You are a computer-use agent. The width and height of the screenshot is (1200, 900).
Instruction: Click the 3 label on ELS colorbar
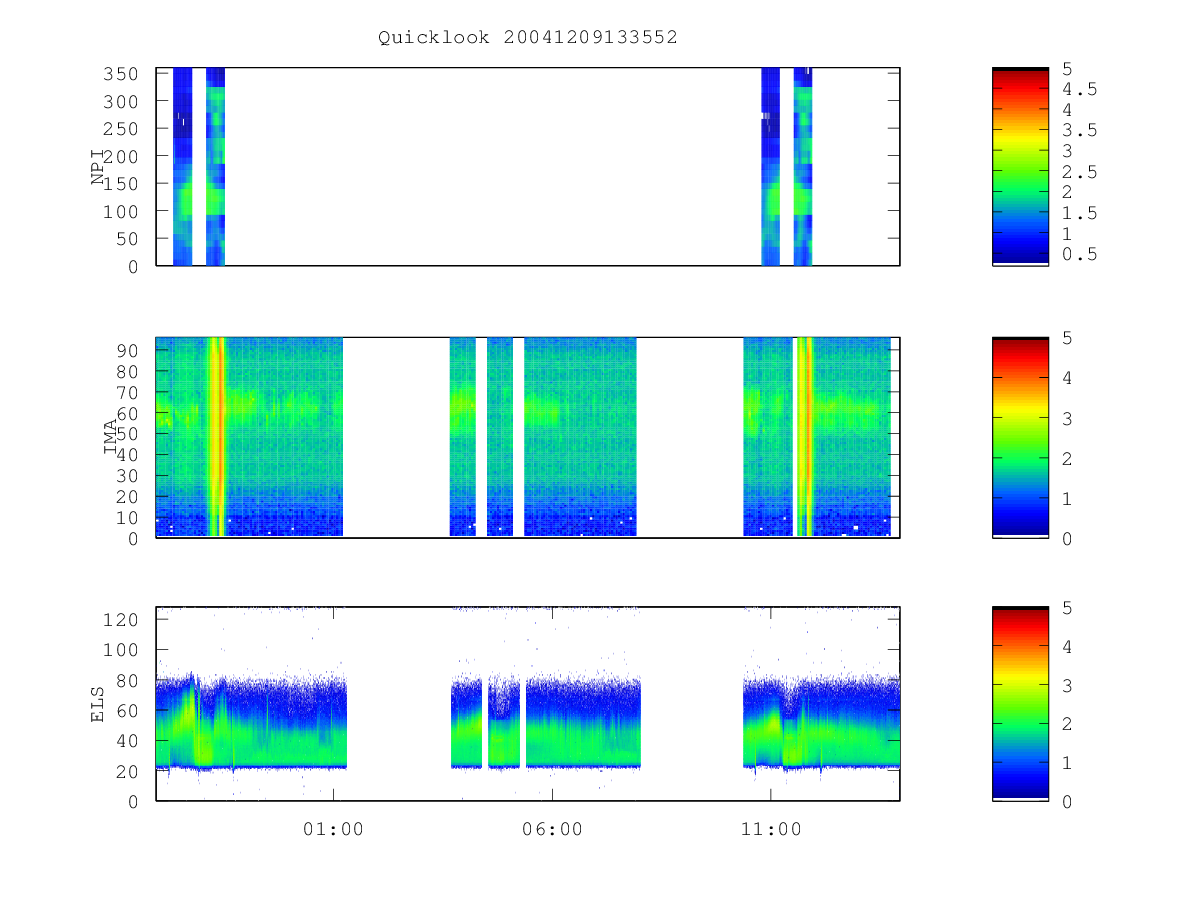[x=1068, y=685]
